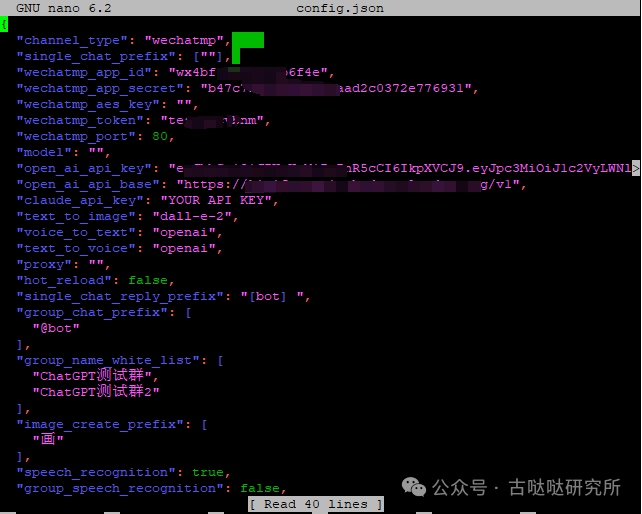Click the "GNU nano 6.2" title text

coord(64,8)
